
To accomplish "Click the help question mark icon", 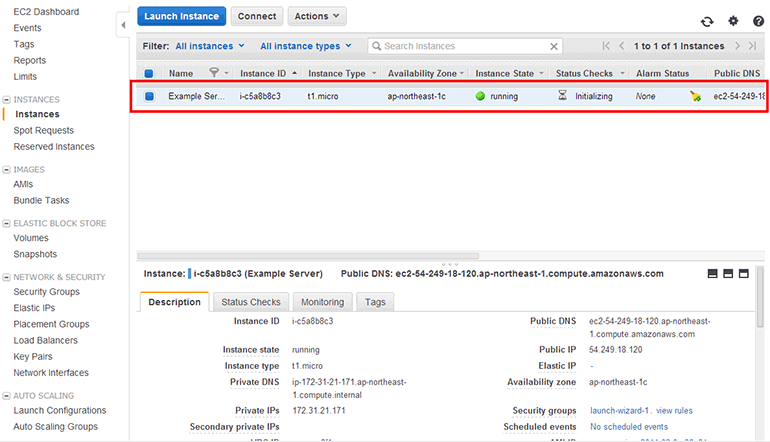I will (x=758, y=21).
